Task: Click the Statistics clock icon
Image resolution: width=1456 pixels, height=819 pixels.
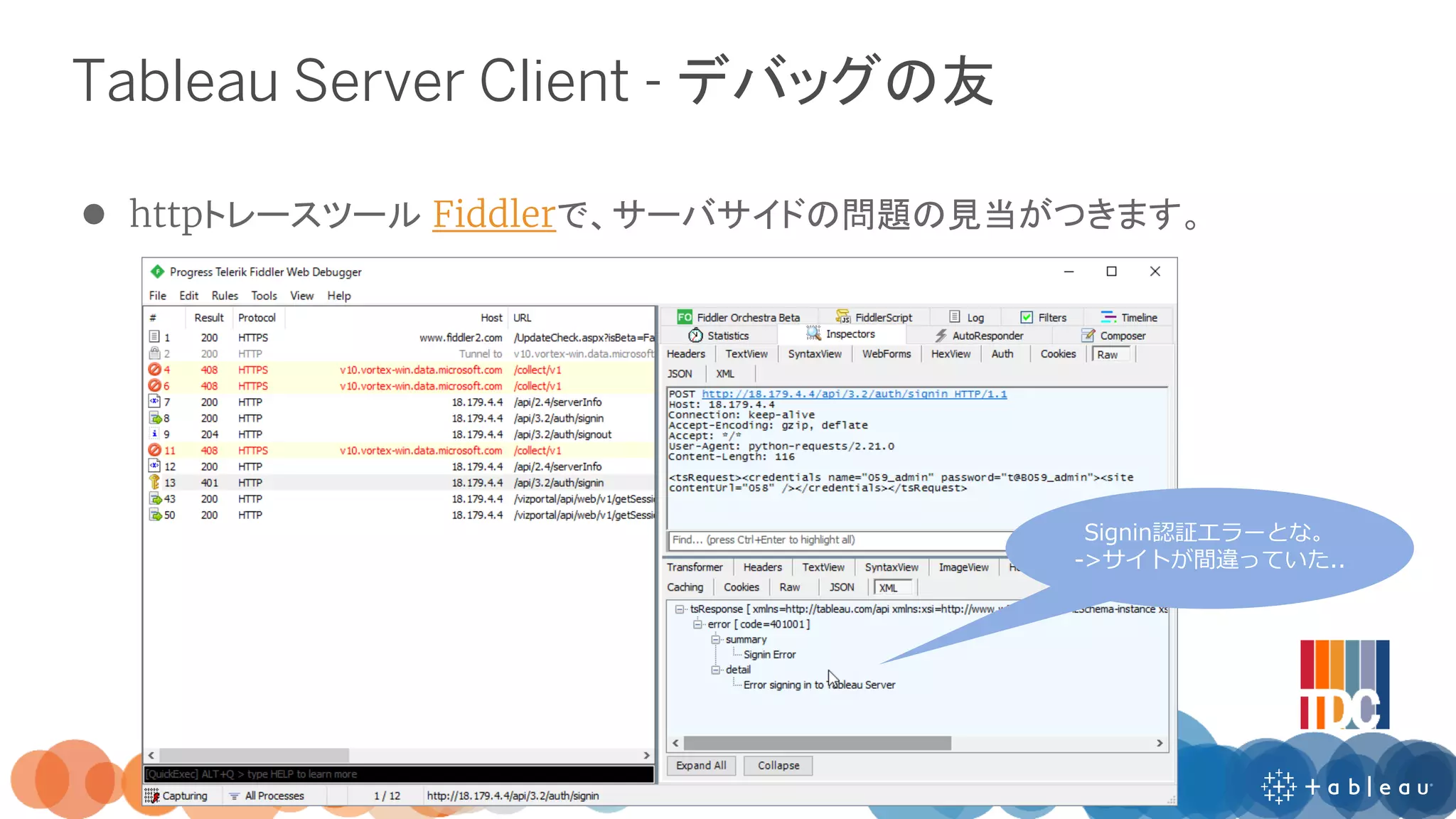Action: (x=695, y=336)
